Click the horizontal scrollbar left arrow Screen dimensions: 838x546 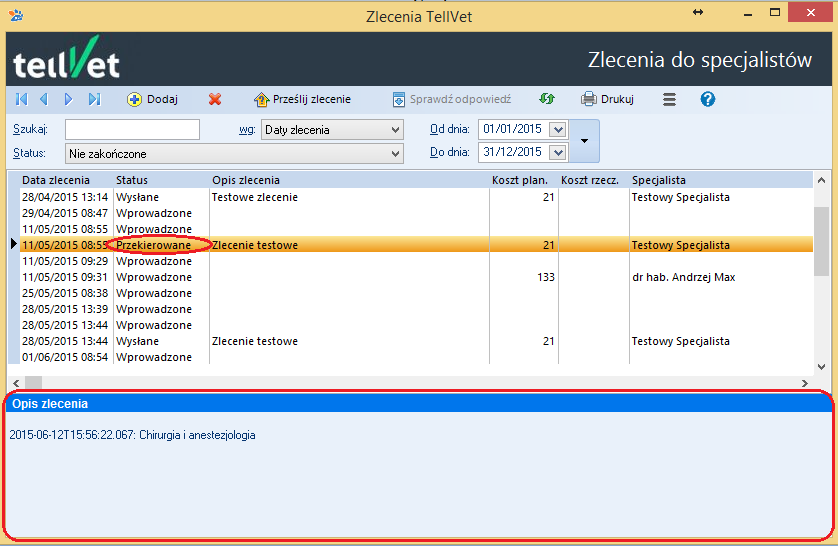click(16, 383)
